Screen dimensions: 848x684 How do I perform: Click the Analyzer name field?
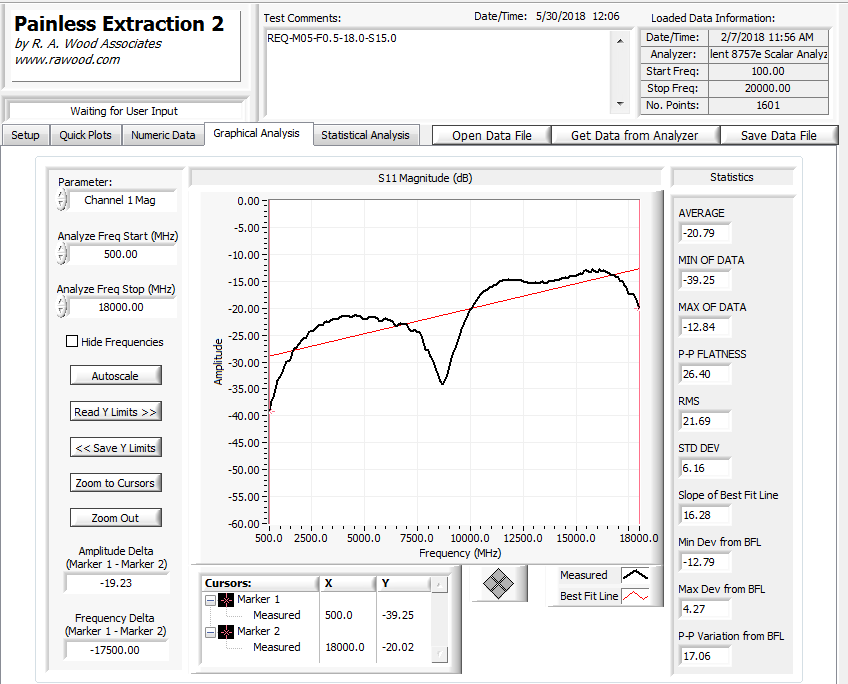tap(768, 54)
